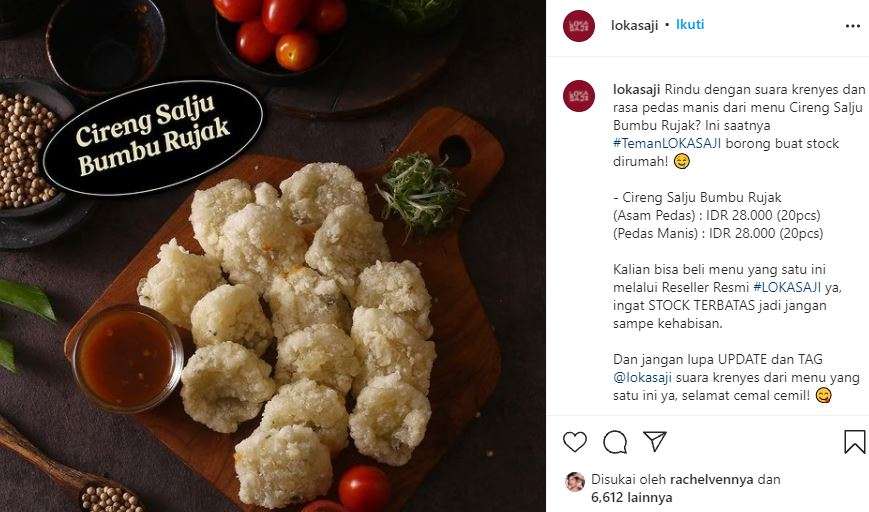
Task: Open rachelvennya profile from likes line
Action: pos(712,479)
